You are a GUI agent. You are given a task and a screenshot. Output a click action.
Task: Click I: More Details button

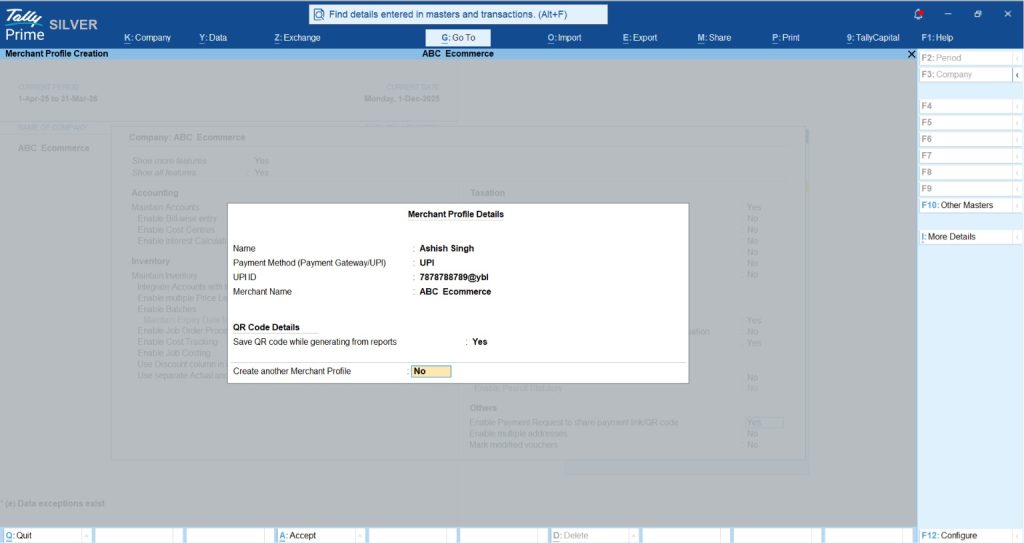point(967,237)
